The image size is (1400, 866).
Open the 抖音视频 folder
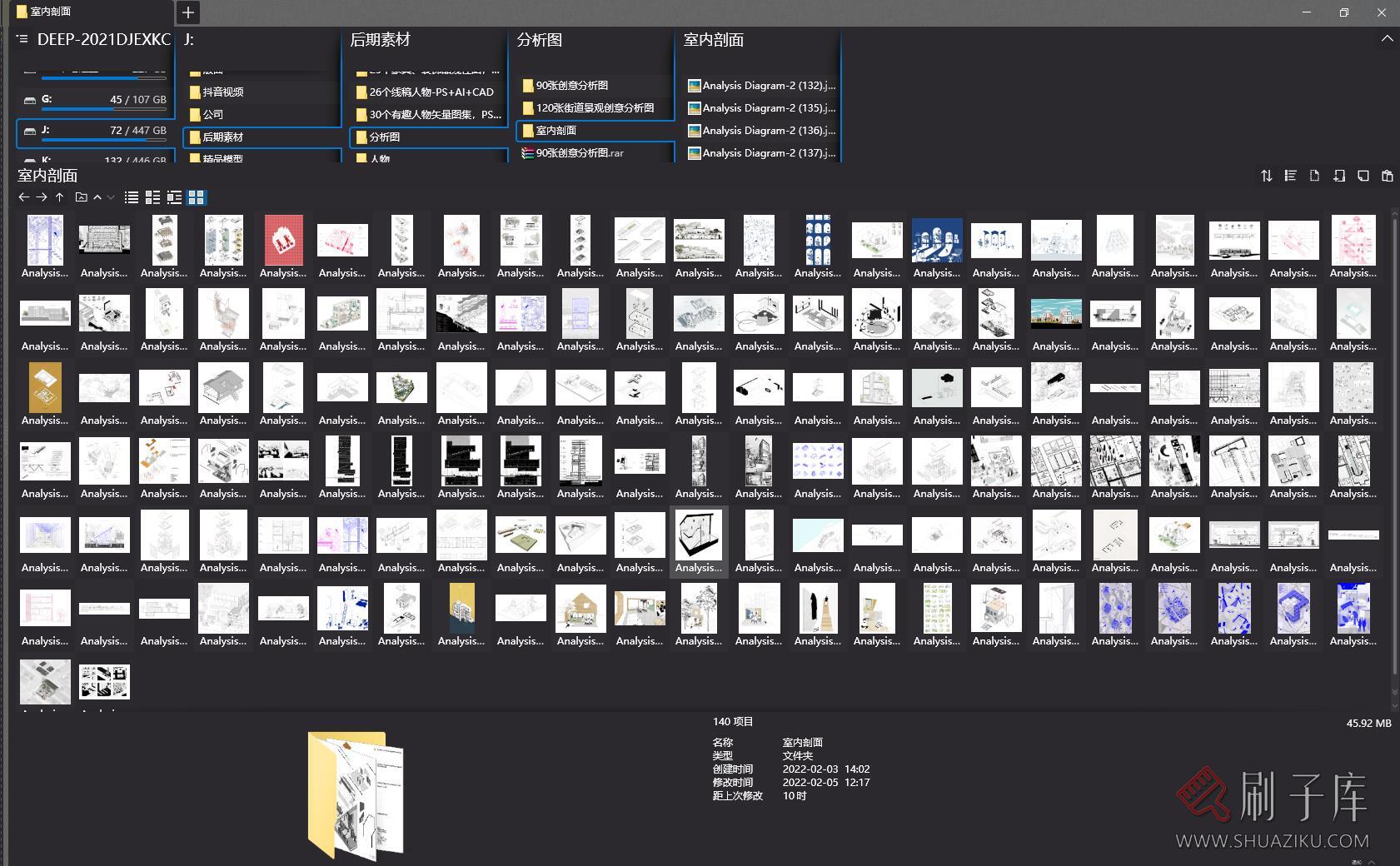pos(223,92)
